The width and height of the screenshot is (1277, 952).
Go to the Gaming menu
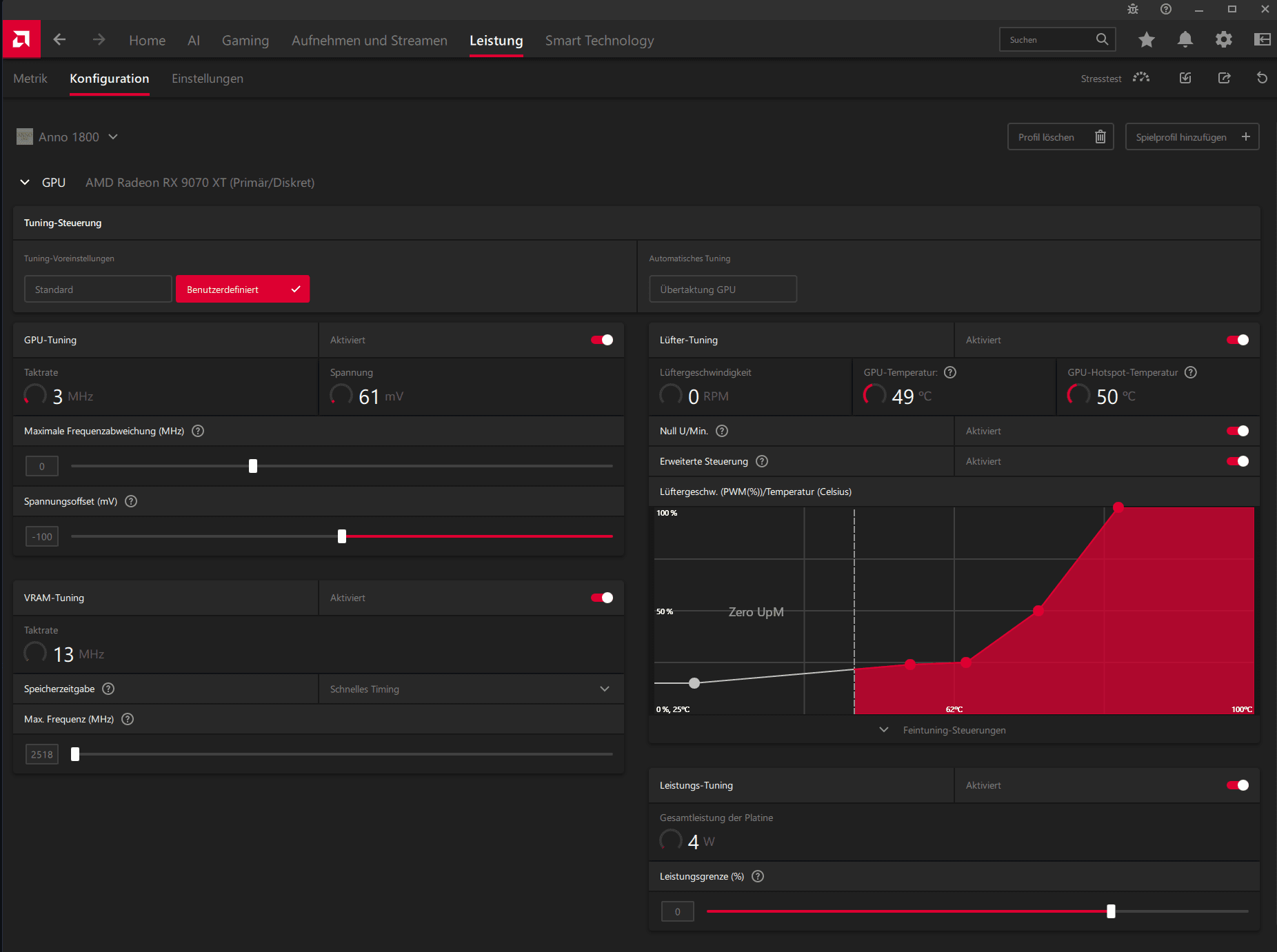[245, 41]
